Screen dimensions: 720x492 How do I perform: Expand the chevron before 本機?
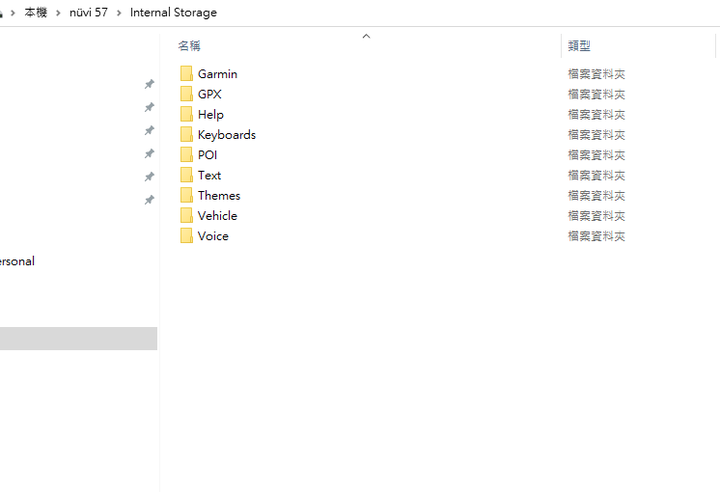pyautogui.click(x=13, y=13)
